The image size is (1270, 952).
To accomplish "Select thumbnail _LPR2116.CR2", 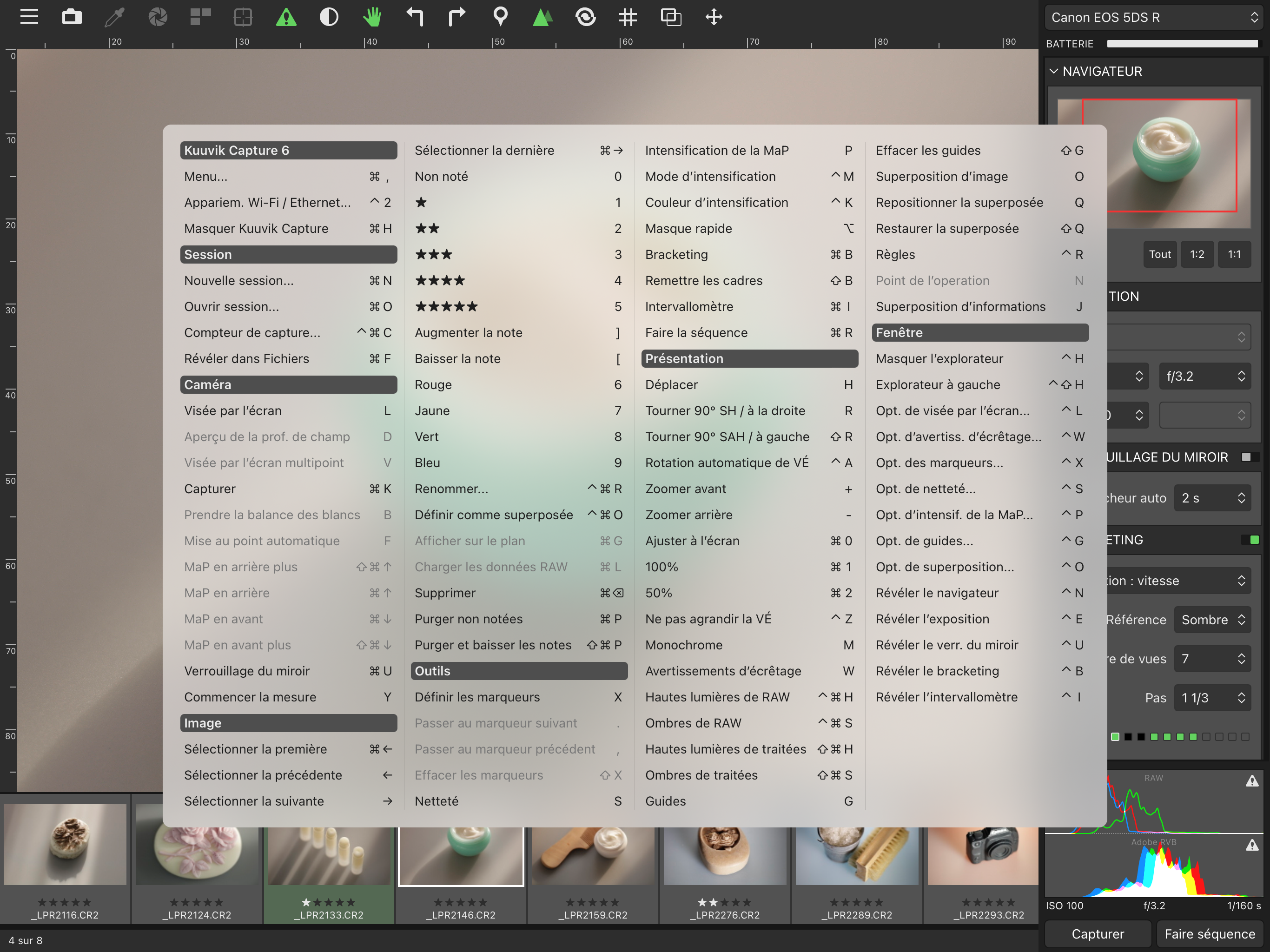I will pyautogui.click(x=65, y=845).
